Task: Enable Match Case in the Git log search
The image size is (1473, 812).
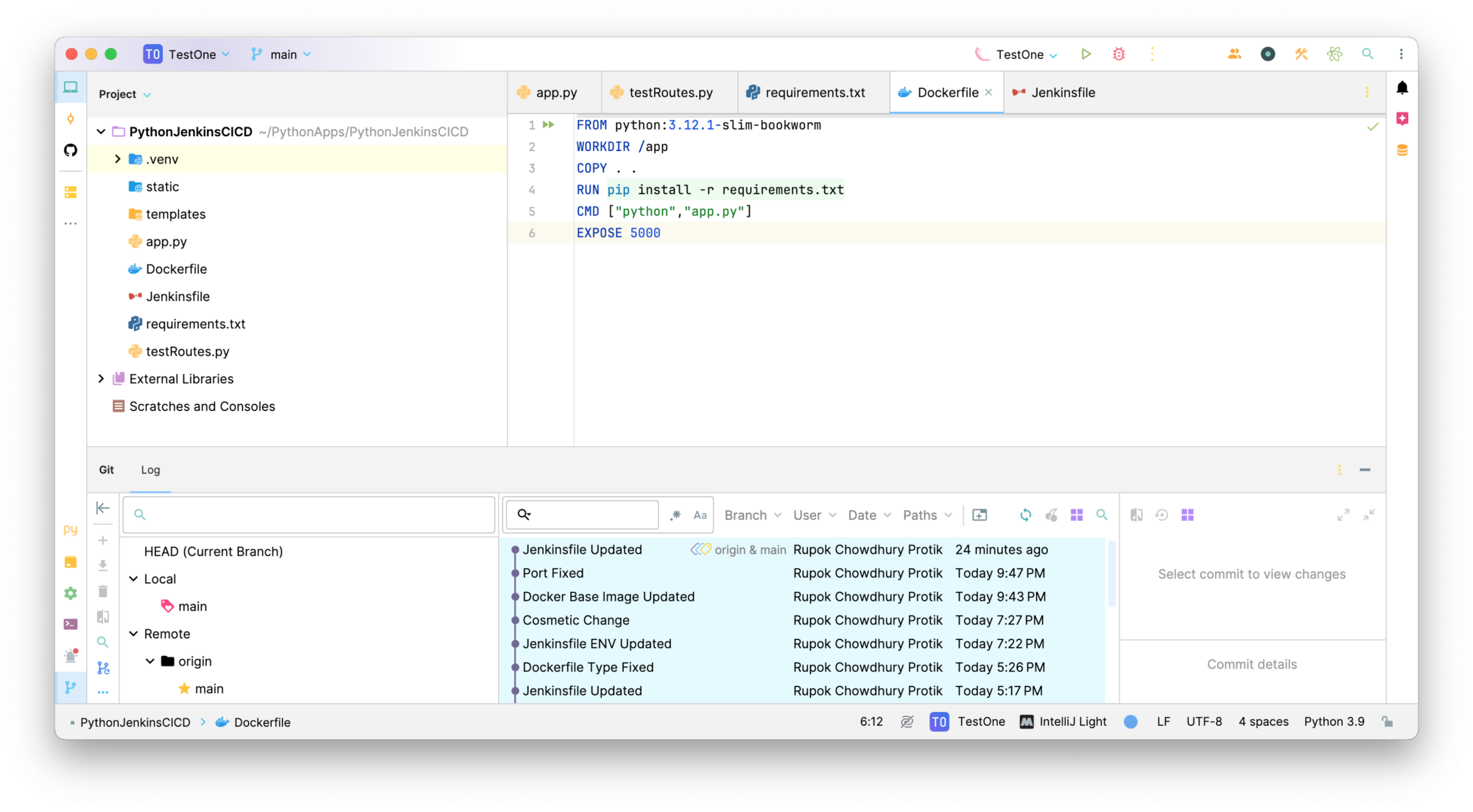Action: [700, 515]
